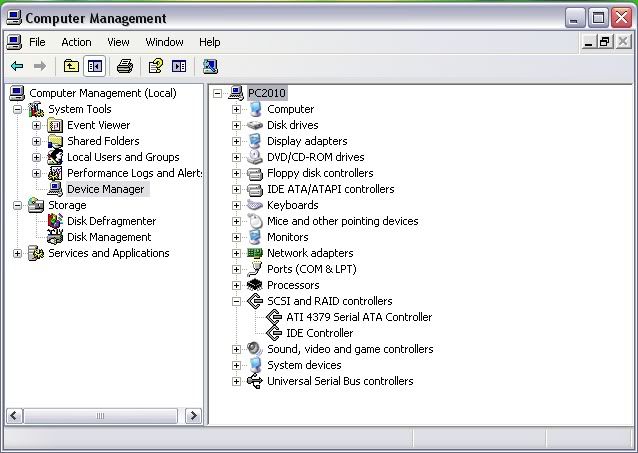
Task: Open the View menu
Action: pos(118,42)
